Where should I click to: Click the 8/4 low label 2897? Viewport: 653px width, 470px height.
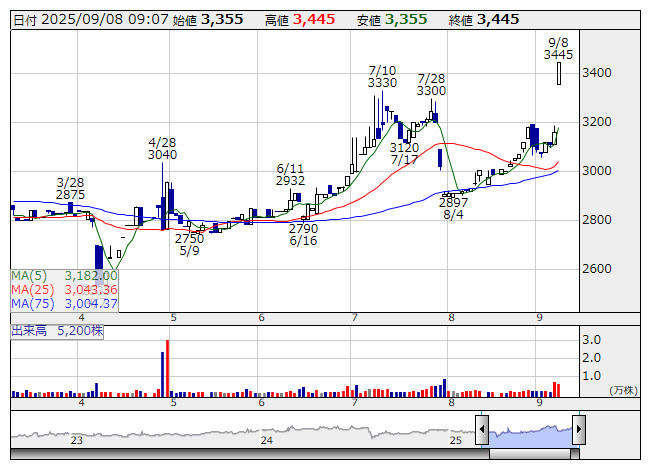coord(453,202)
